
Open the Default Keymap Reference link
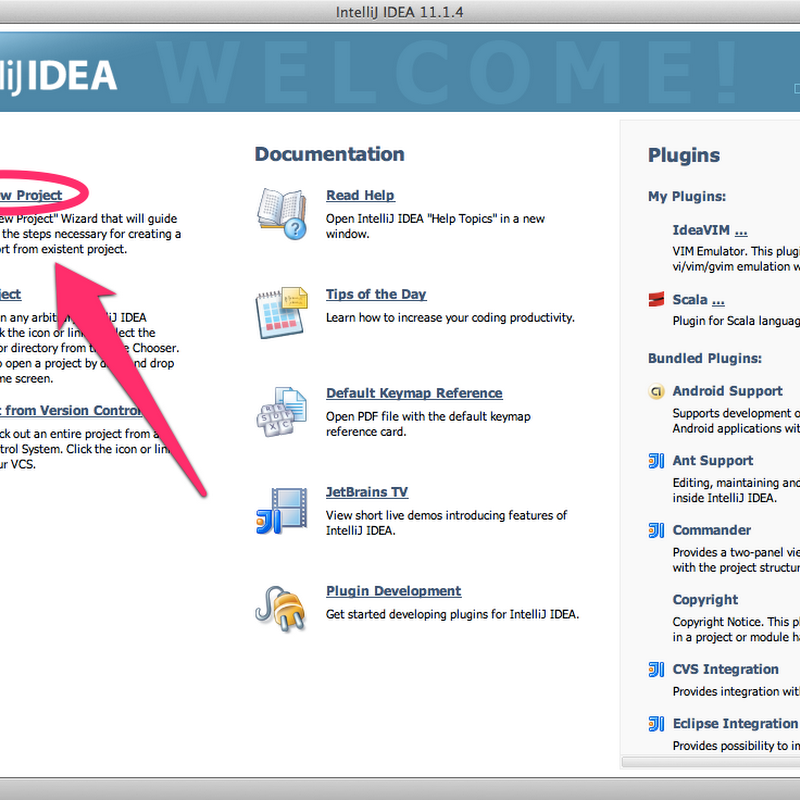coord(414,393)
